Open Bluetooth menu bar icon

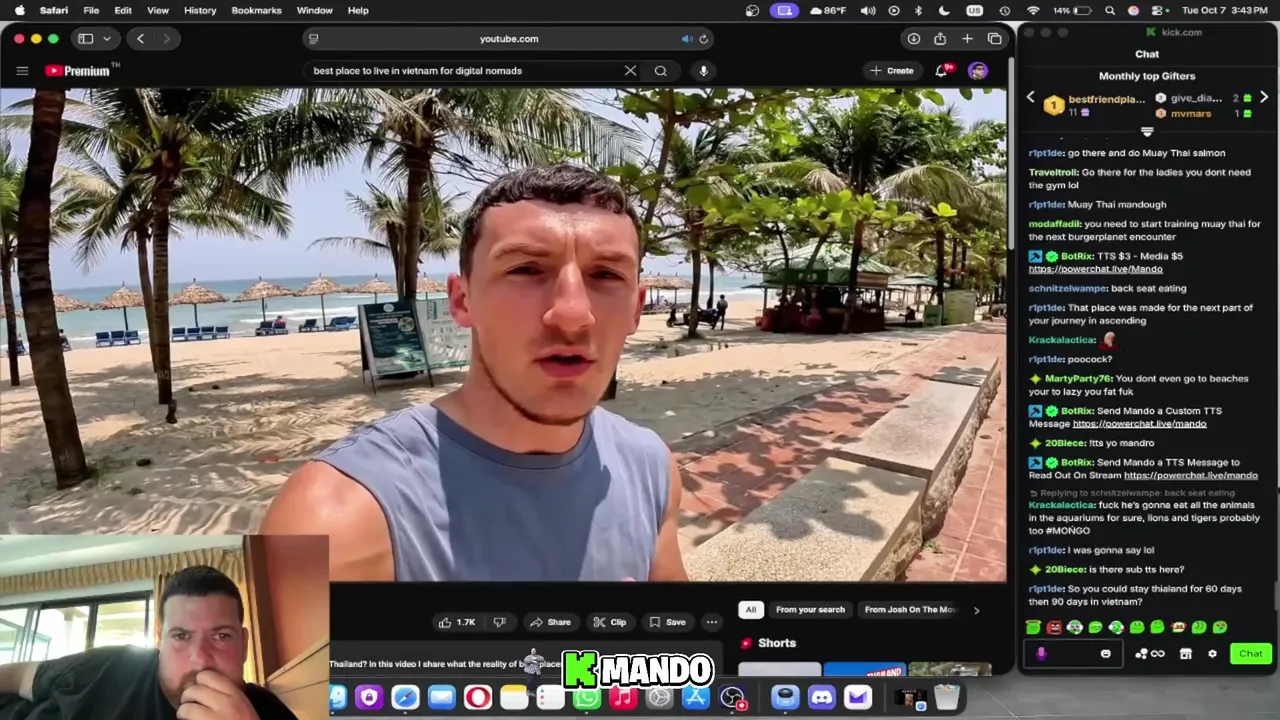918,10
